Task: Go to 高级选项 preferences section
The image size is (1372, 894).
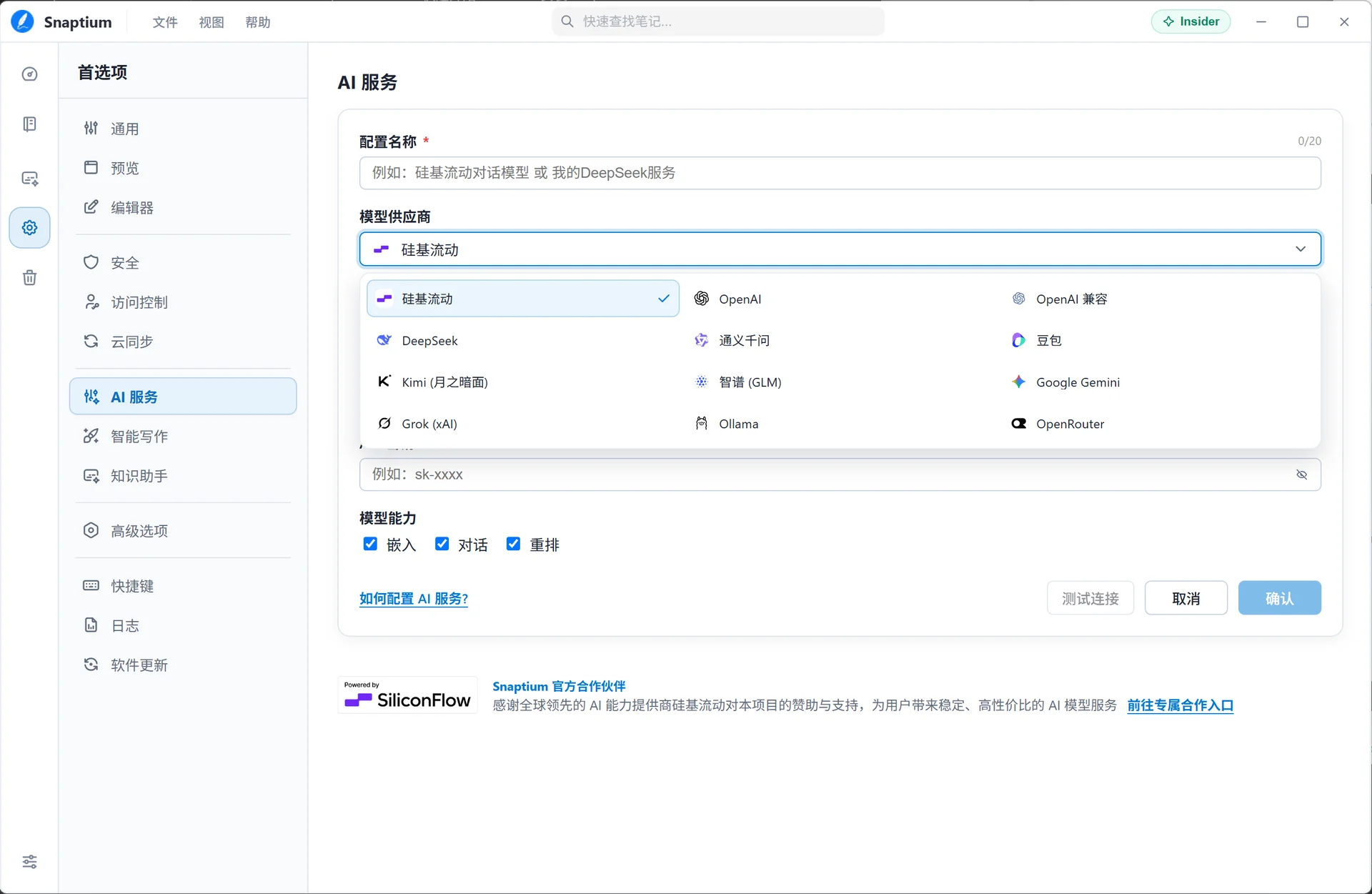Action: coord(183,531)
